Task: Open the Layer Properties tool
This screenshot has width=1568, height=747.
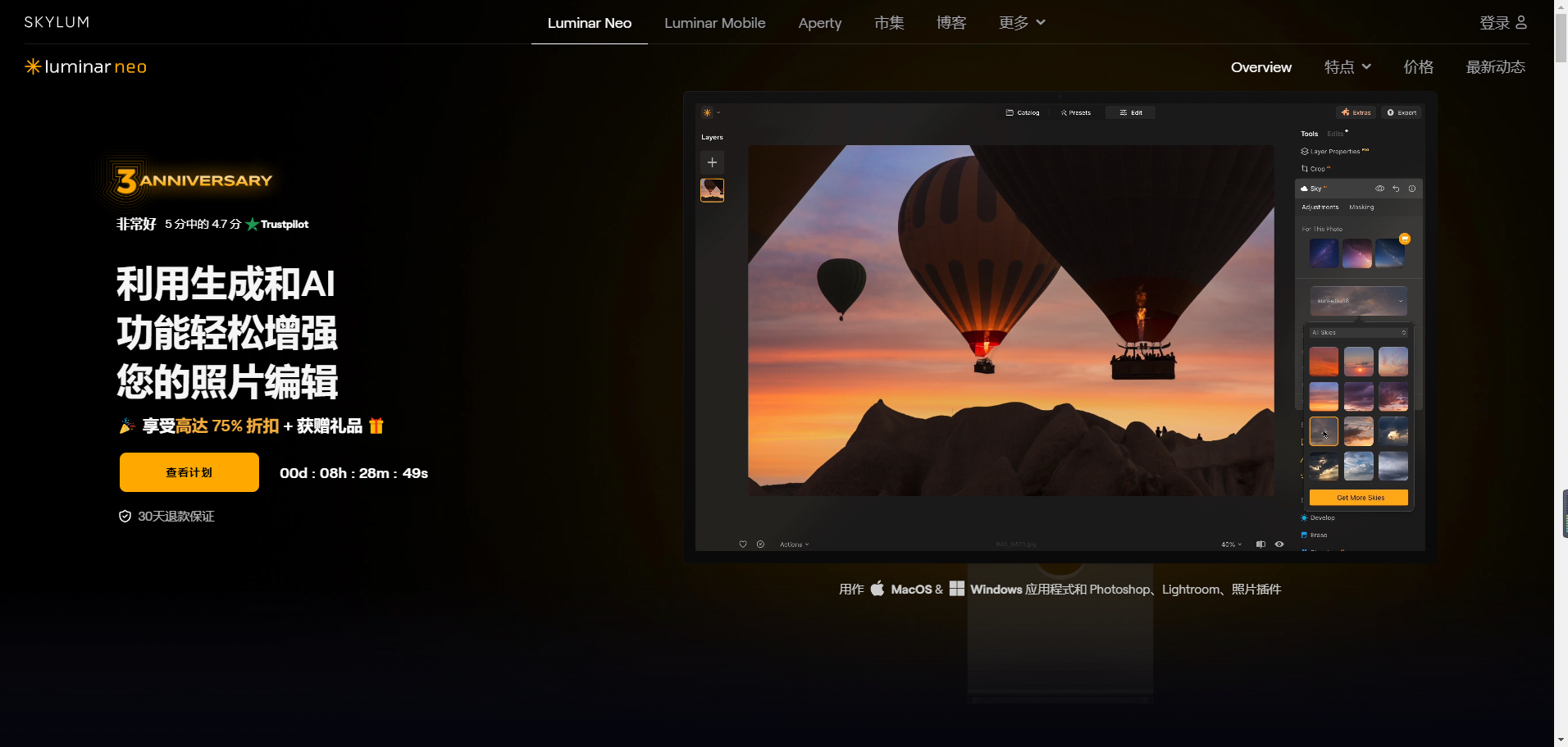Action: 1334,152
